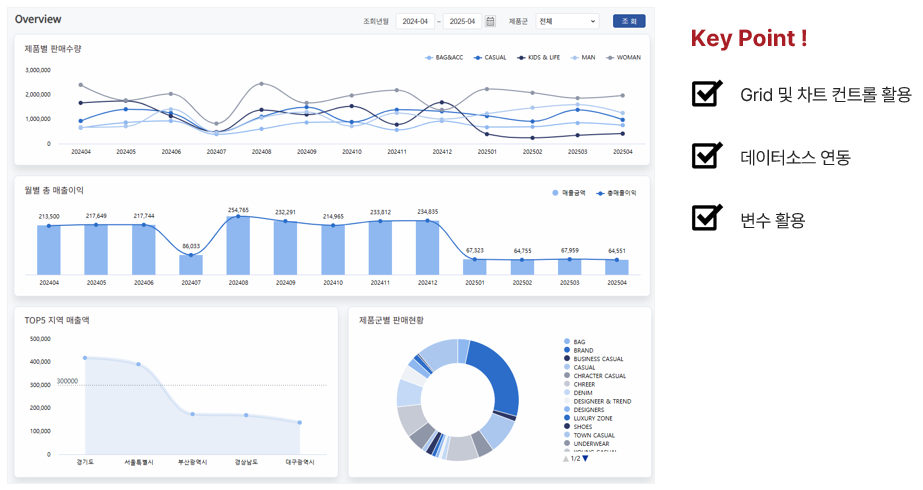Click the 202408 bar labeled 254,765
The image size is (923, 490).
(x=238, y=246)
